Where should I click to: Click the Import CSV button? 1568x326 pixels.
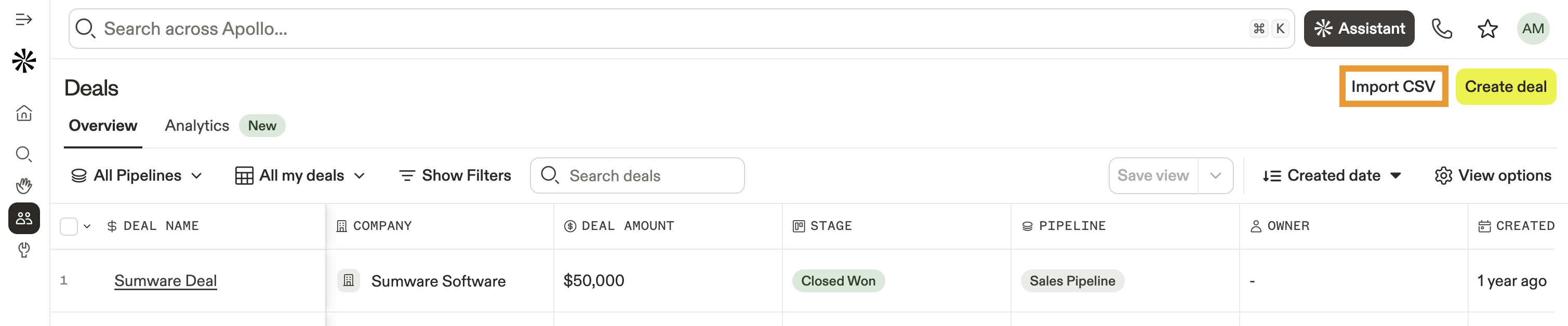tap(1393, 86)
